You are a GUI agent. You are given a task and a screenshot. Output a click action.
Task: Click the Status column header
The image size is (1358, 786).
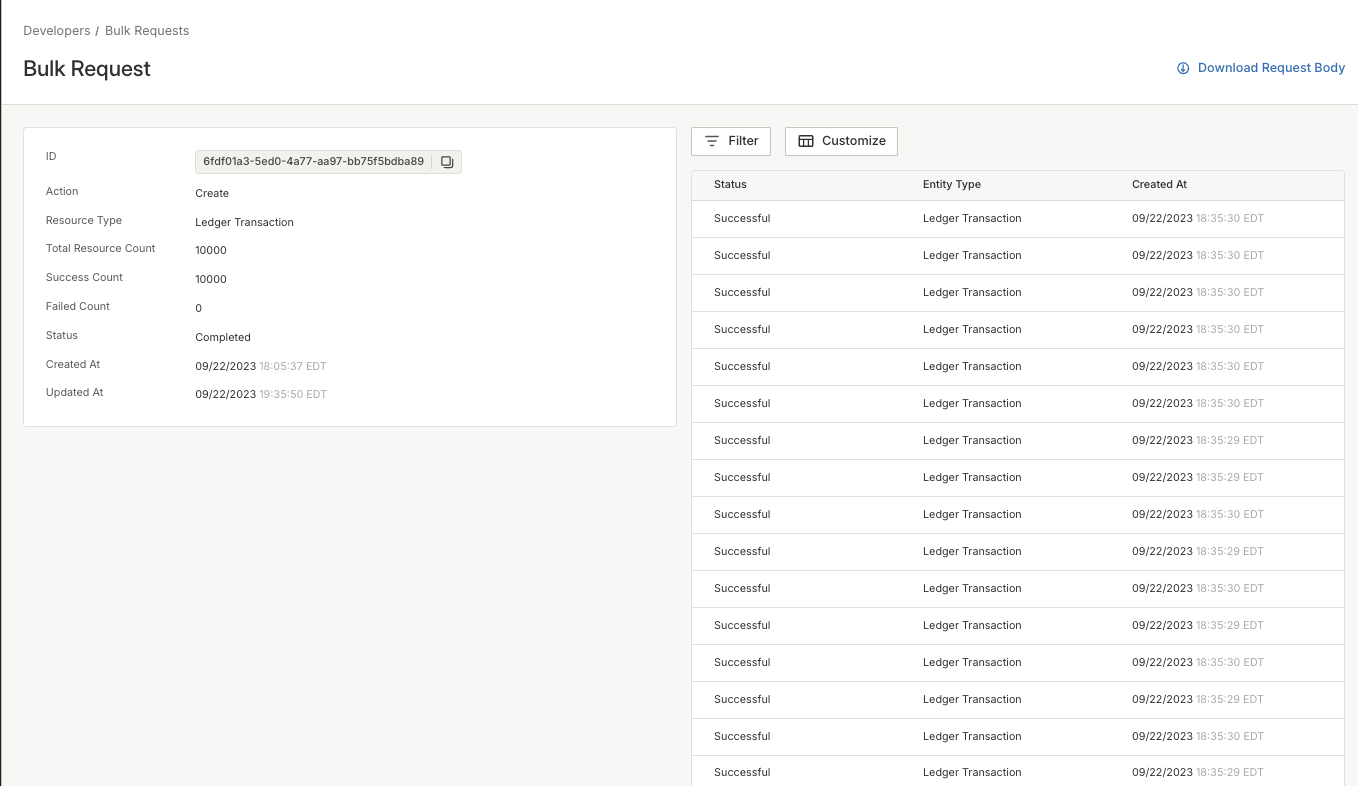pyautogui.click(x=730, y=184)
